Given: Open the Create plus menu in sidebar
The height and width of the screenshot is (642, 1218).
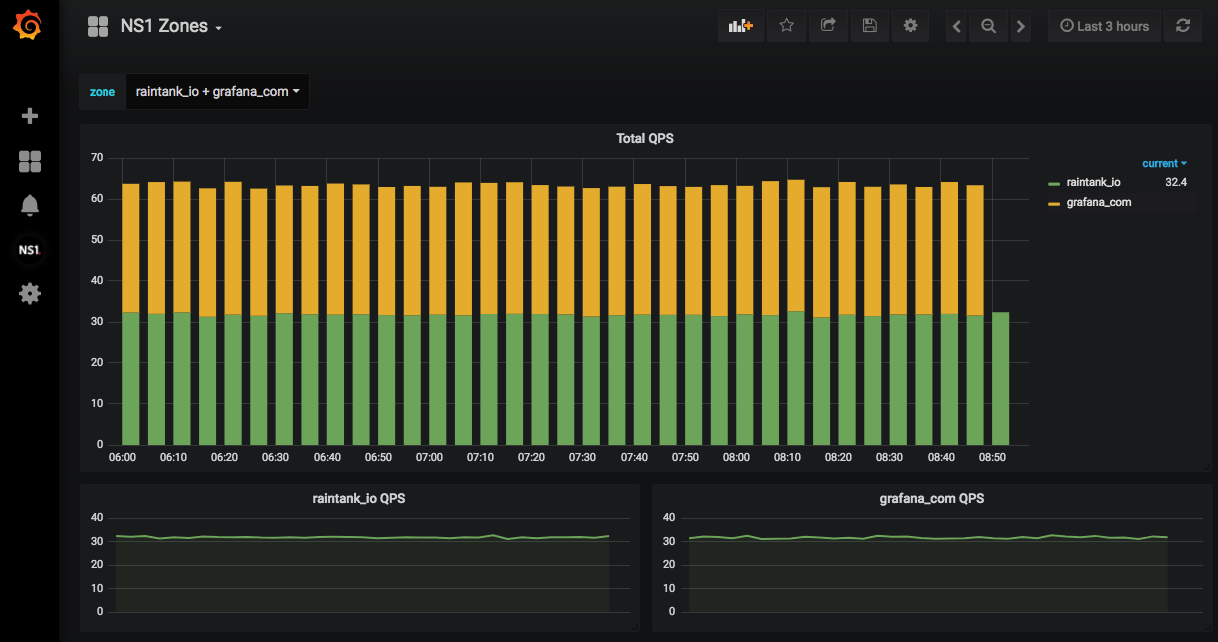Looking at the screenshot, I should pos(30,116).
